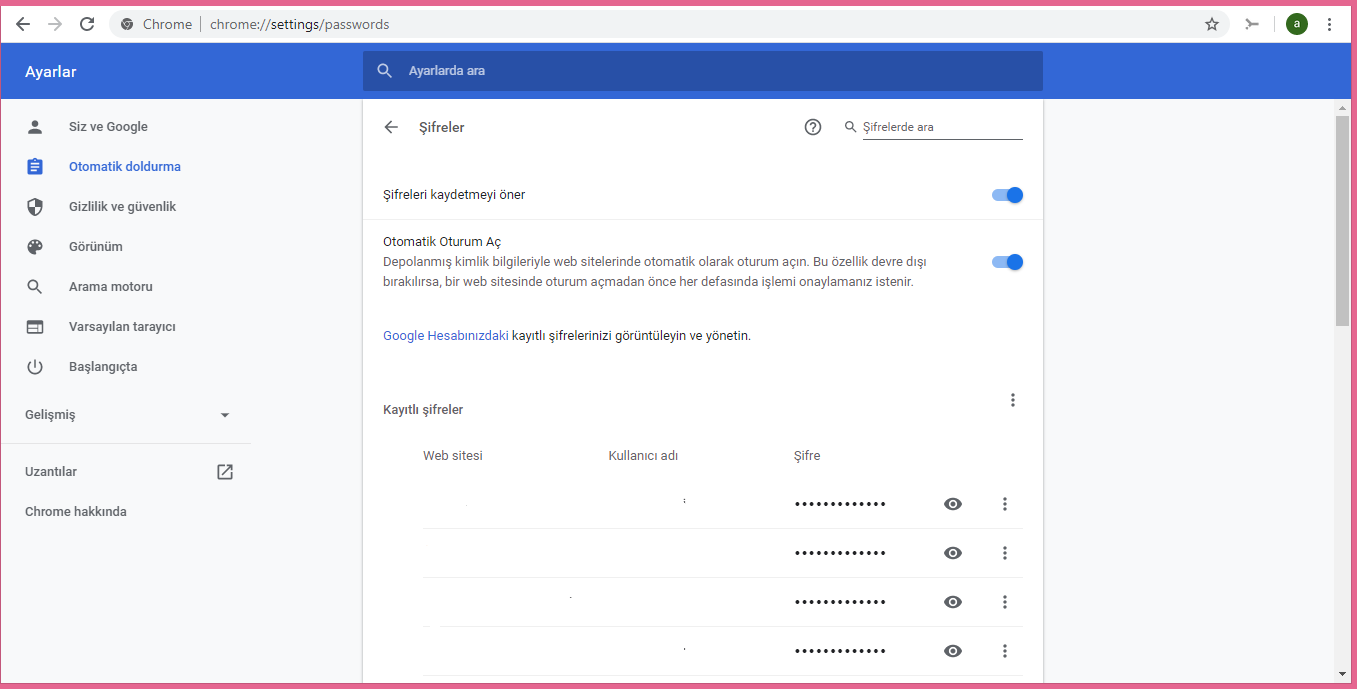This screenshot has height=689, width=1357.
Task: Click the back arrow next to Şifreler heading
Action: point(391,127)
